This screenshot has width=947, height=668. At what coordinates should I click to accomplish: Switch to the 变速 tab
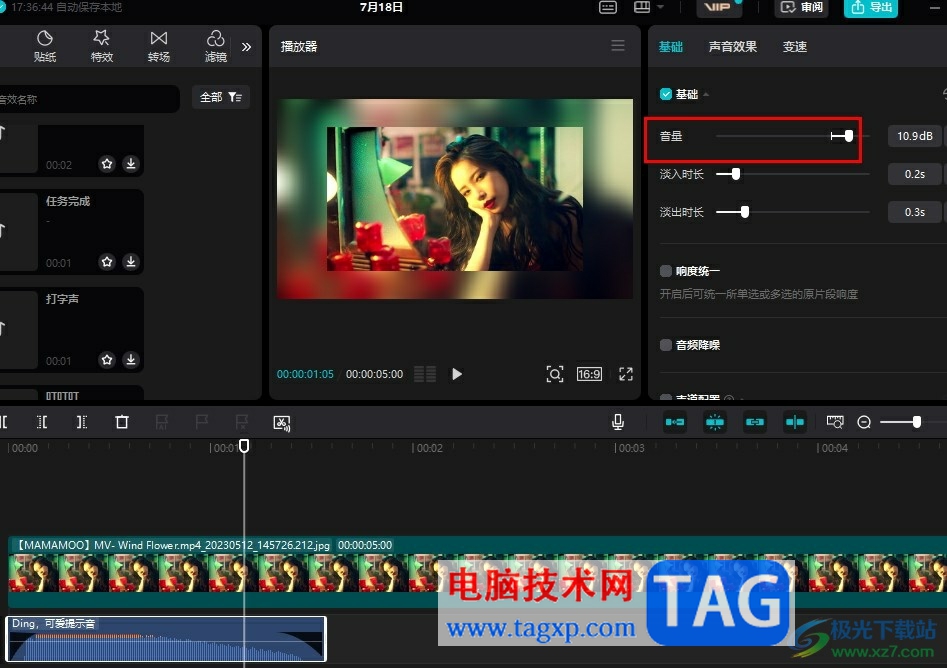pos(795,47)
